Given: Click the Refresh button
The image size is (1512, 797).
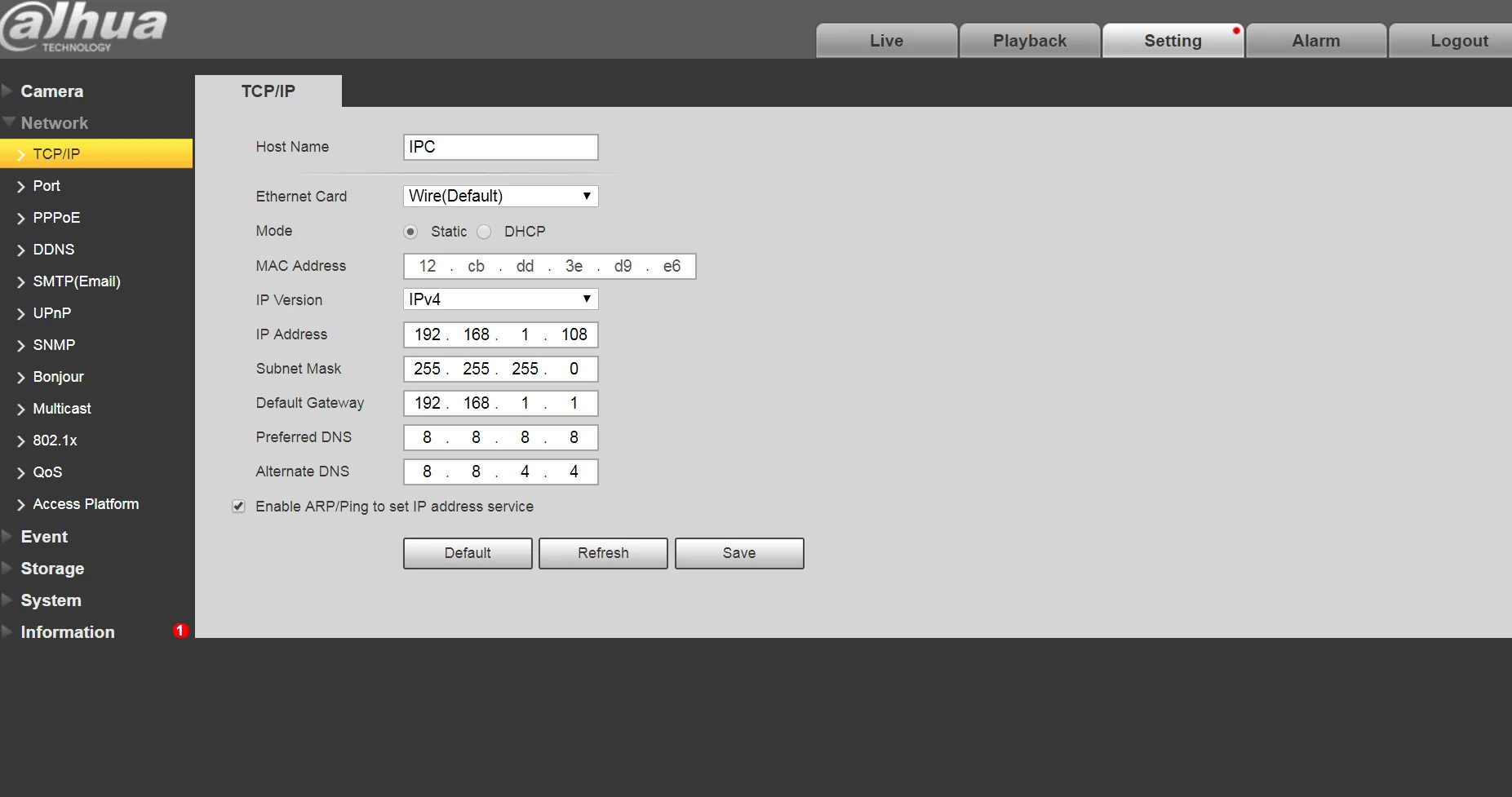Looking at the screenshot, I should [603, 553].
